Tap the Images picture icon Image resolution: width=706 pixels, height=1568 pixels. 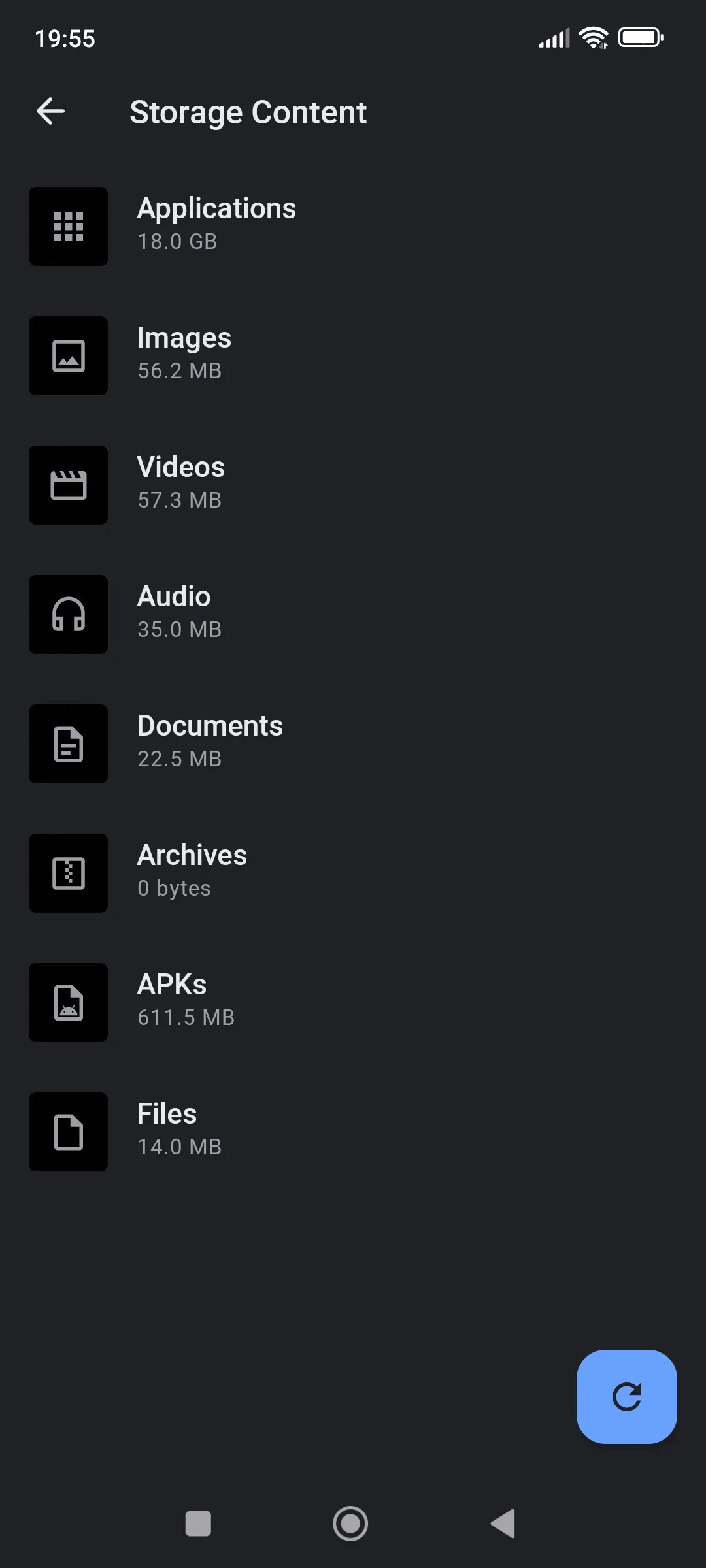[x=68, y=355]
